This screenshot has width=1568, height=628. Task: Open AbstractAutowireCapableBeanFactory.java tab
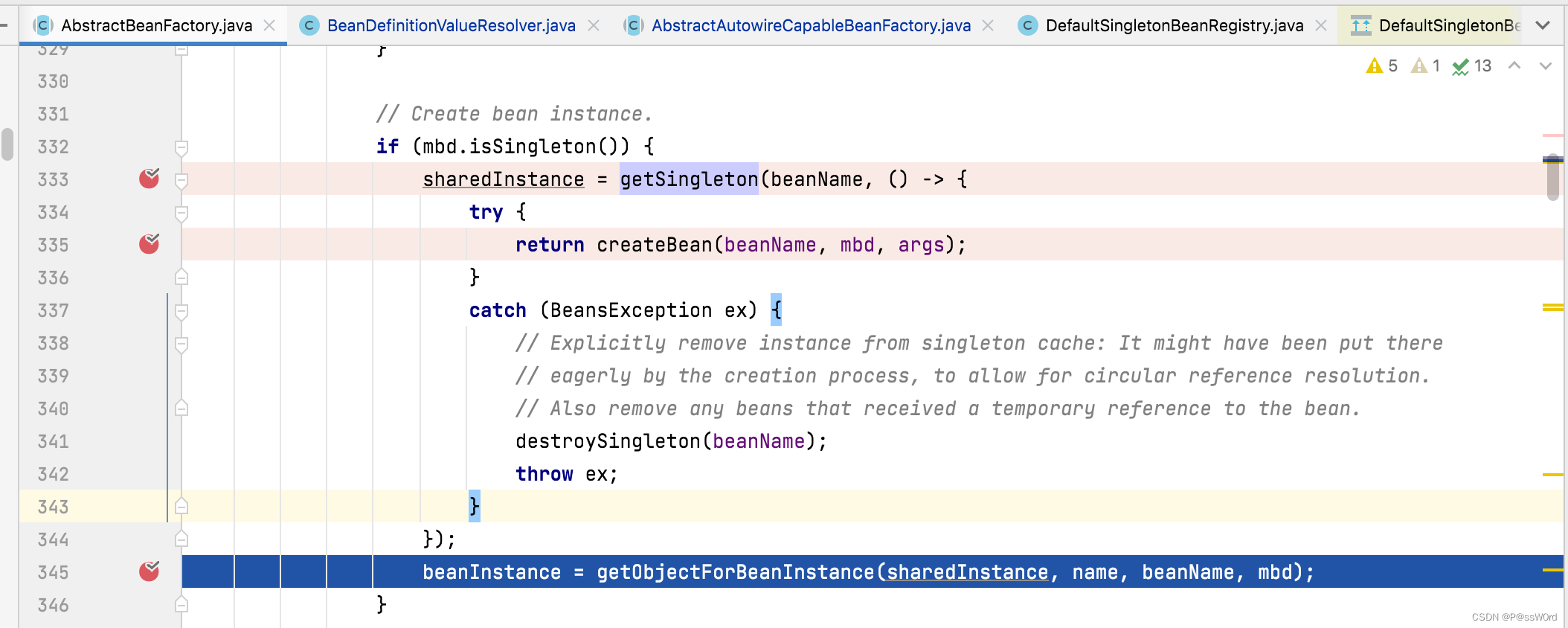pyautogui.click(x=811, y=25)
